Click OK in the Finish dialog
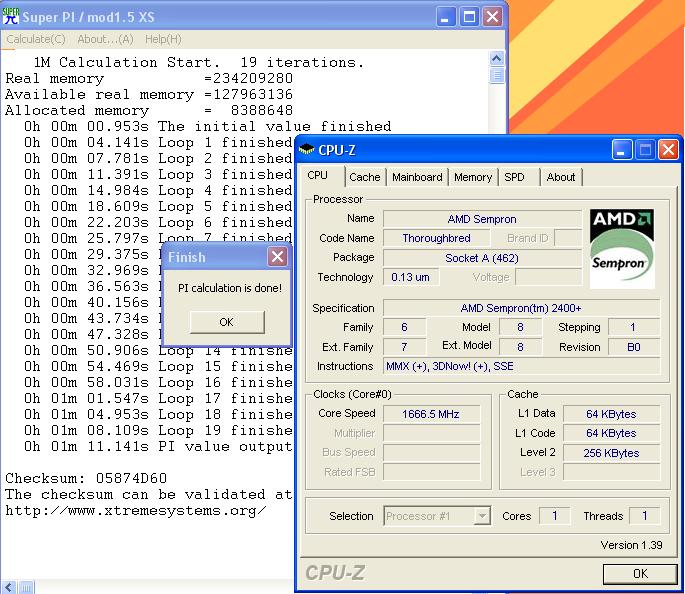The height and width of the screenshot is (594, 685). tap(227, 322)
